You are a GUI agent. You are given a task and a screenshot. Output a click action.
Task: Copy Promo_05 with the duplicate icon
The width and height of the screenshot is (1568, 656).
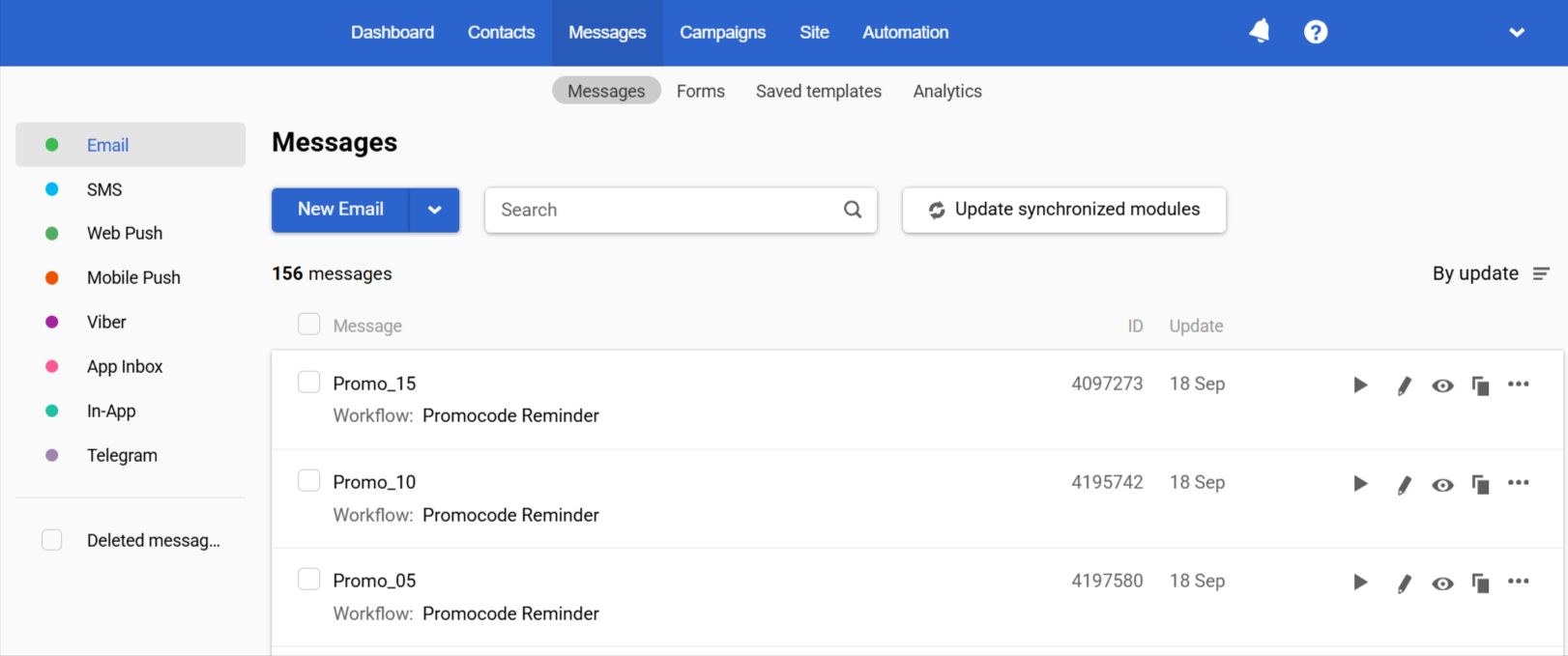click(1480, 583)
